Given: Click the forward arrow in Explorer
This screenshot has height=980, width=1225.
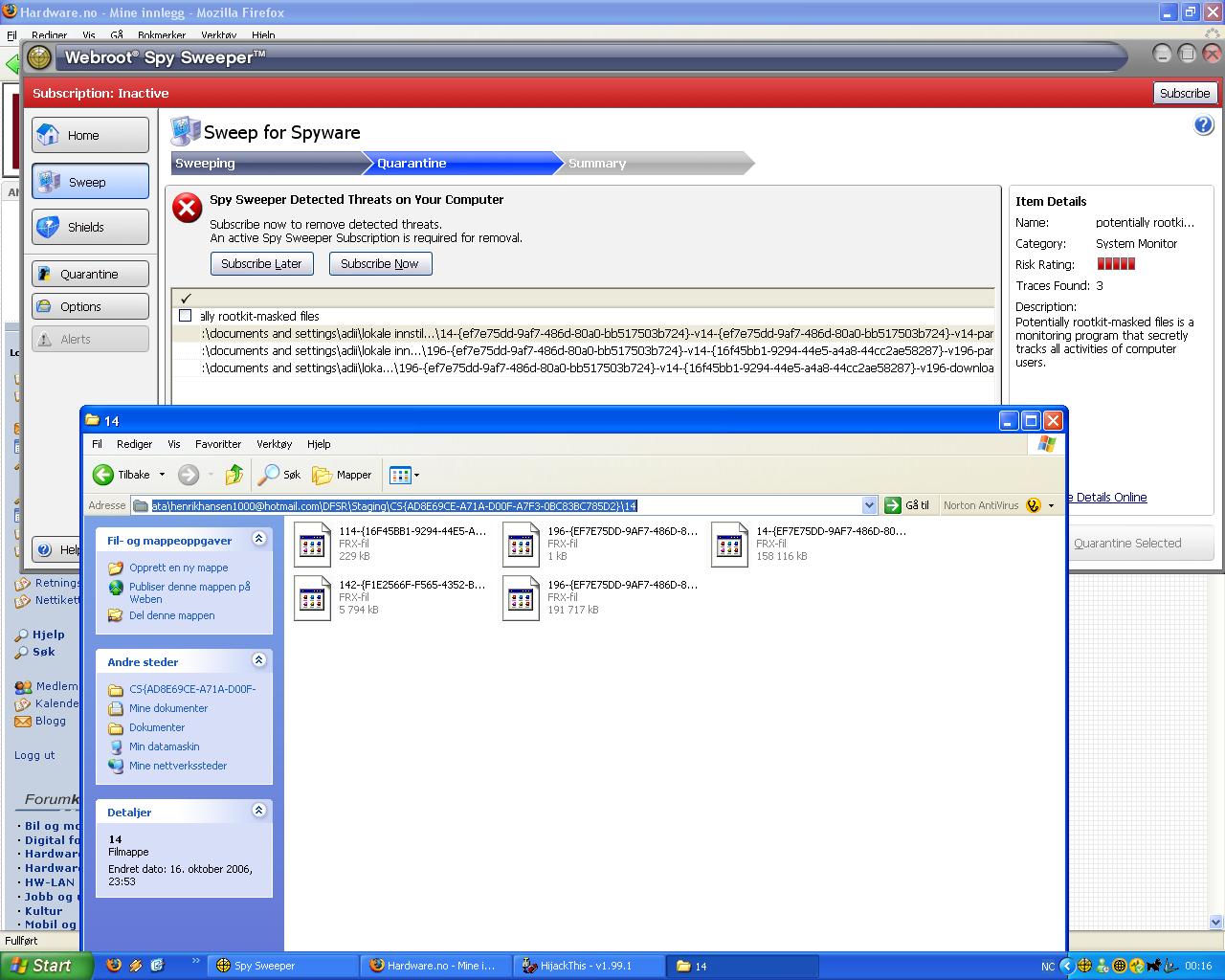Looking at the screenshot, I should (x=189, y=475).
